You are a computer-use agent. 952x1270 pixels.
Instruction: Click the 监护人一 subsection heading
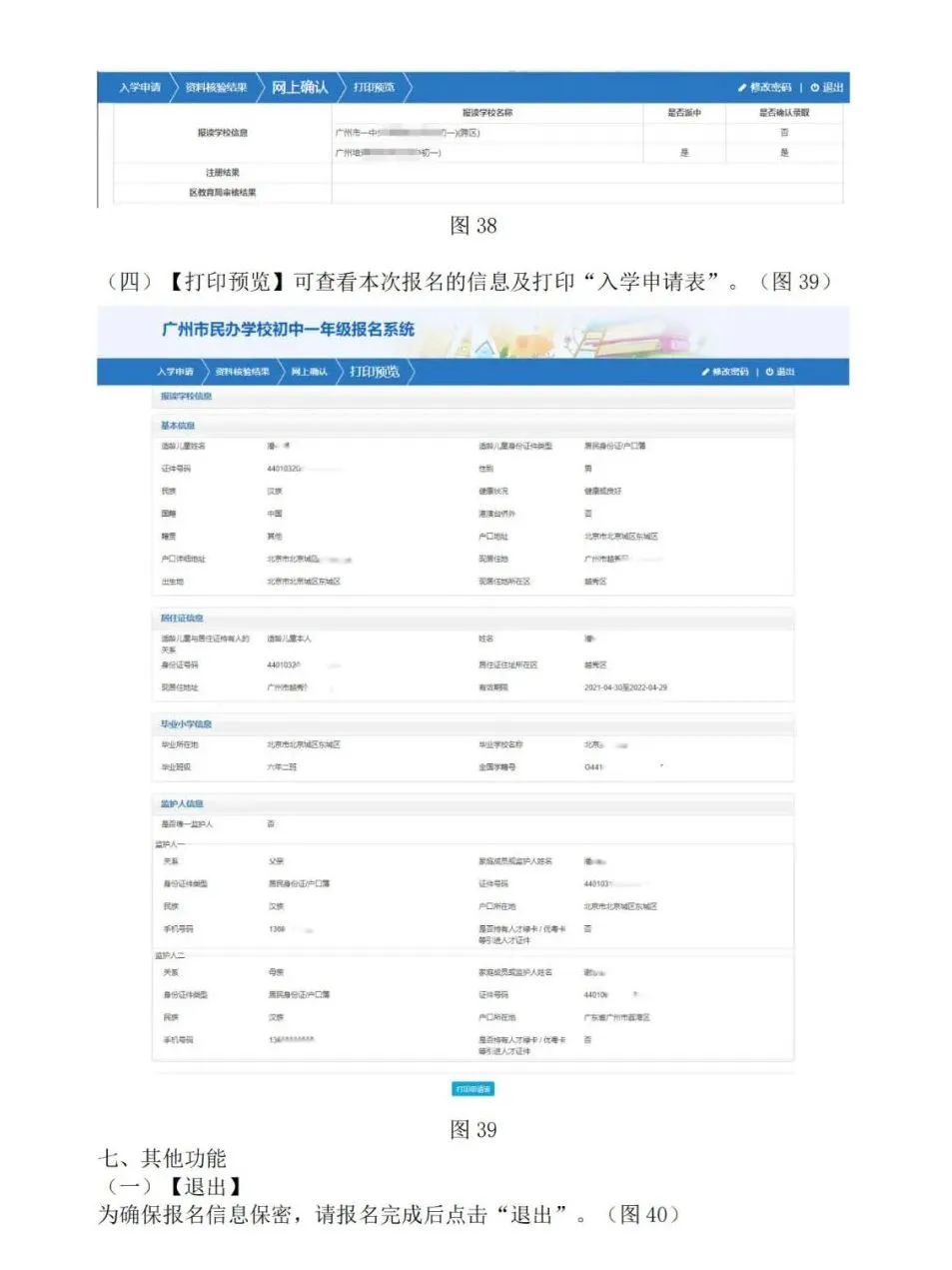pyautogui.click(x=170, y=844)
